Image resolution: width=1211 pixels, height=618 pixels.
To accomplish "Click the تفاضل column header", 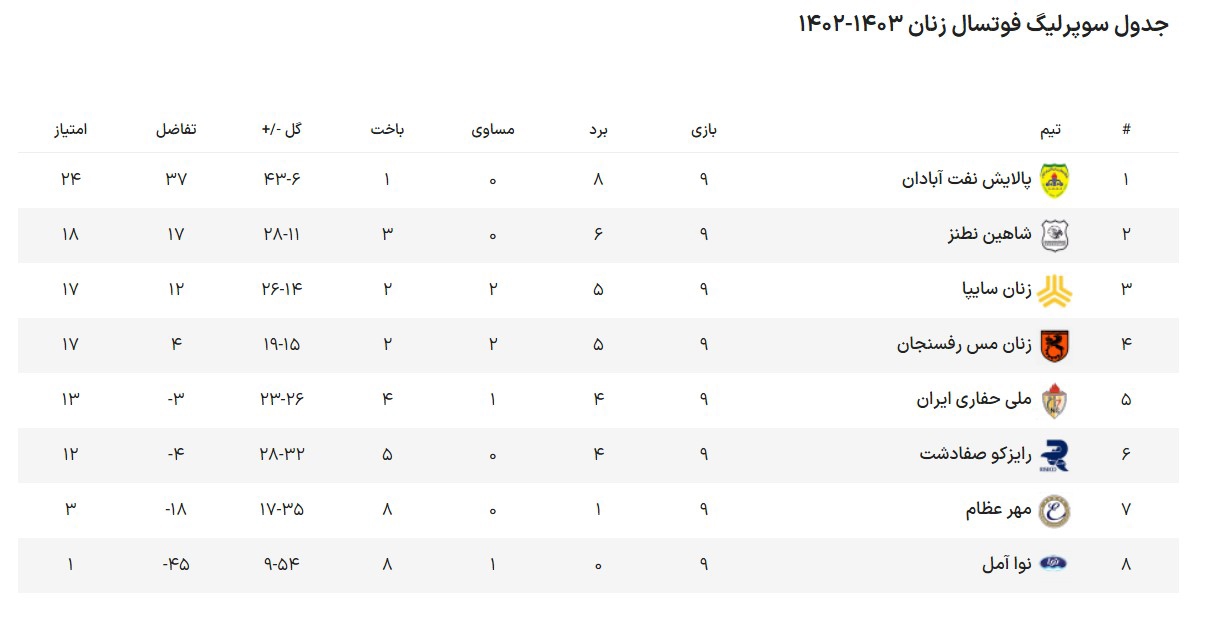I will pyautogui.click(x=176, y=130).
